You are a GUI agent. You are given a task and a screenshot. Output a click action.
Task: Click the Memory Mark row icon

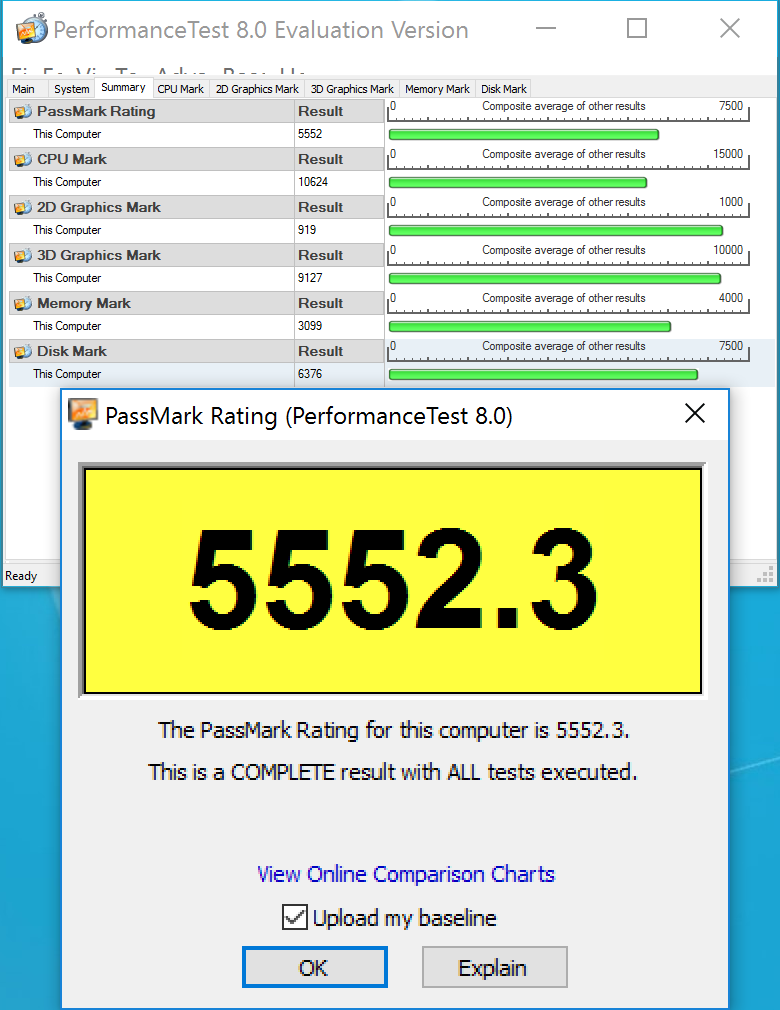coord(23,303)
